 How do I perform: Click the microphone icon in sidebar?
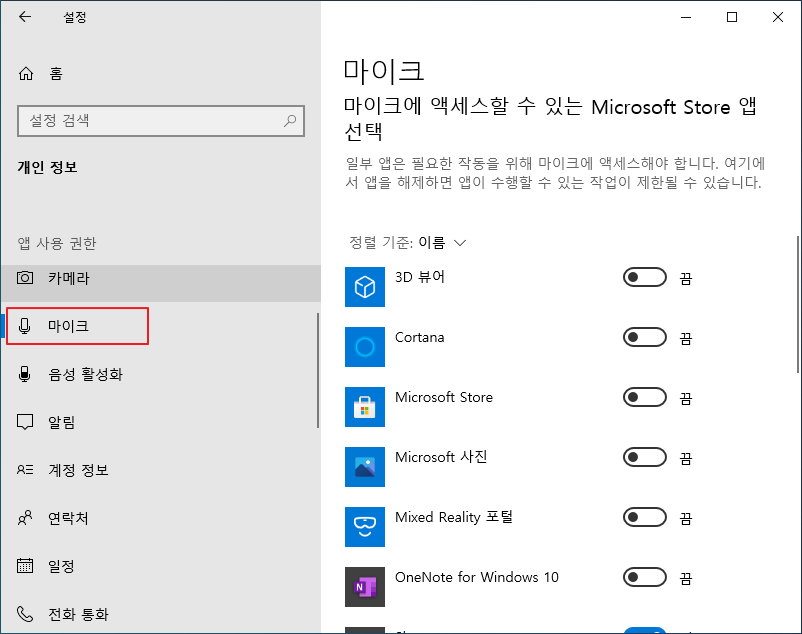25,326
